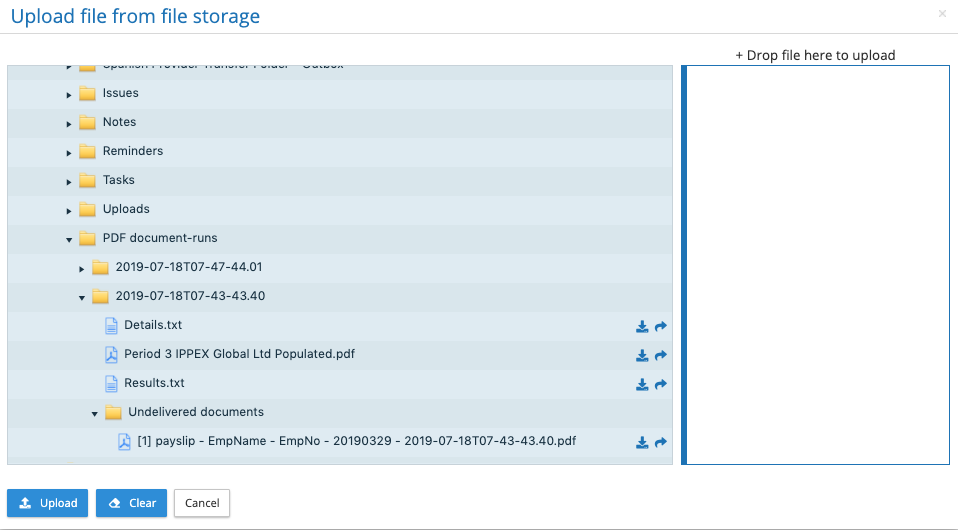Download the undelivered payslip PDF
This screenshot has height=530, width=958.
[x=642, y=442]
